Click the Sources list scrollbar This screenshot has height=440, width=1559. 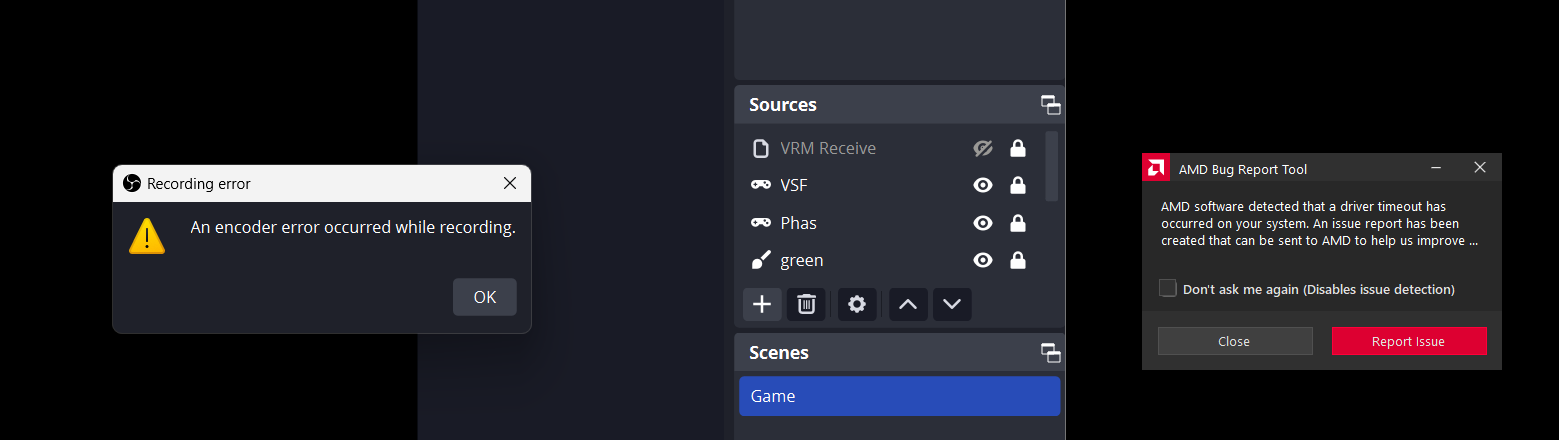(1051, 166)
